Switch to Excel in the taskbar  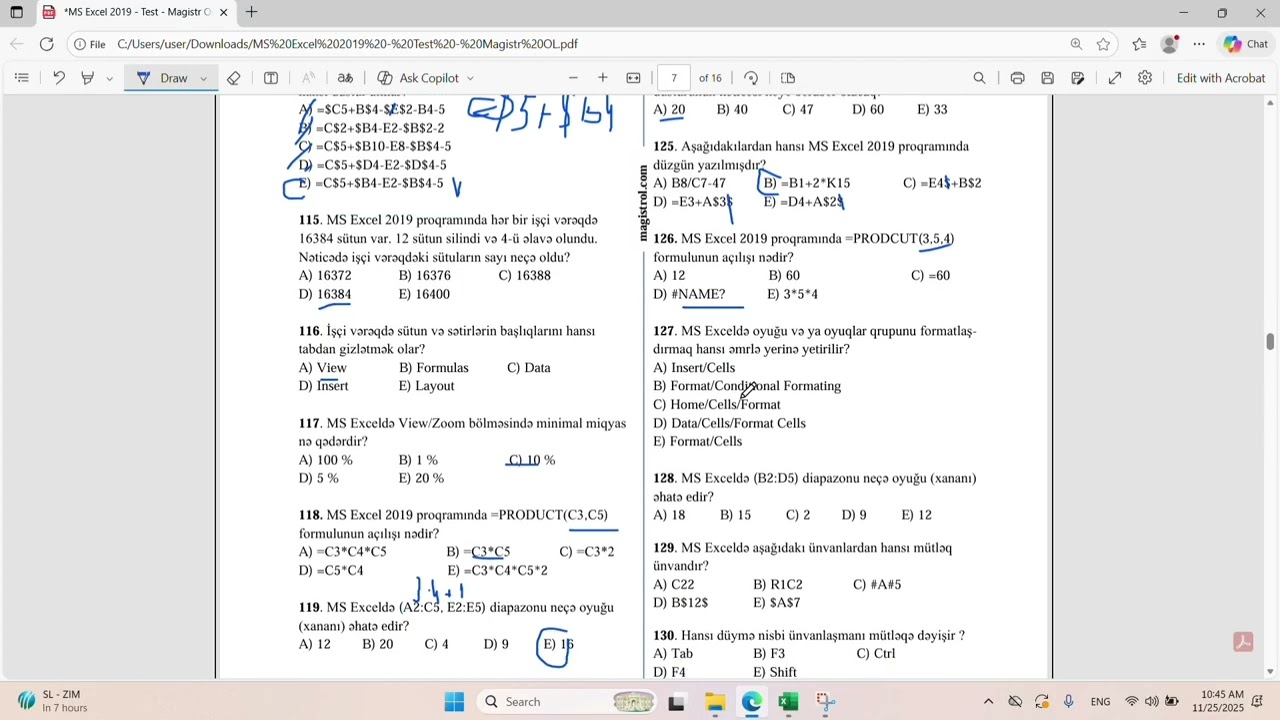tap(788, 702)
